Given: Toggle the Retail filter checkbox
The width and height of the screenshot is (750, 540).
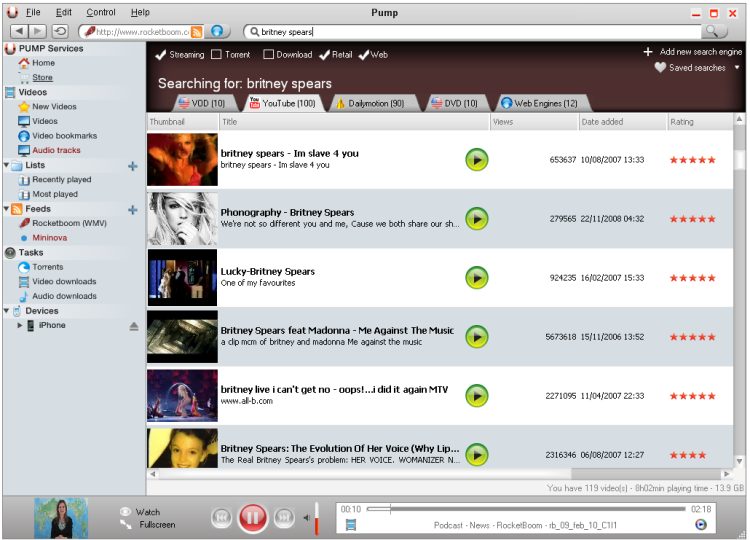Looking at the screenshot, I should [325, 55].
